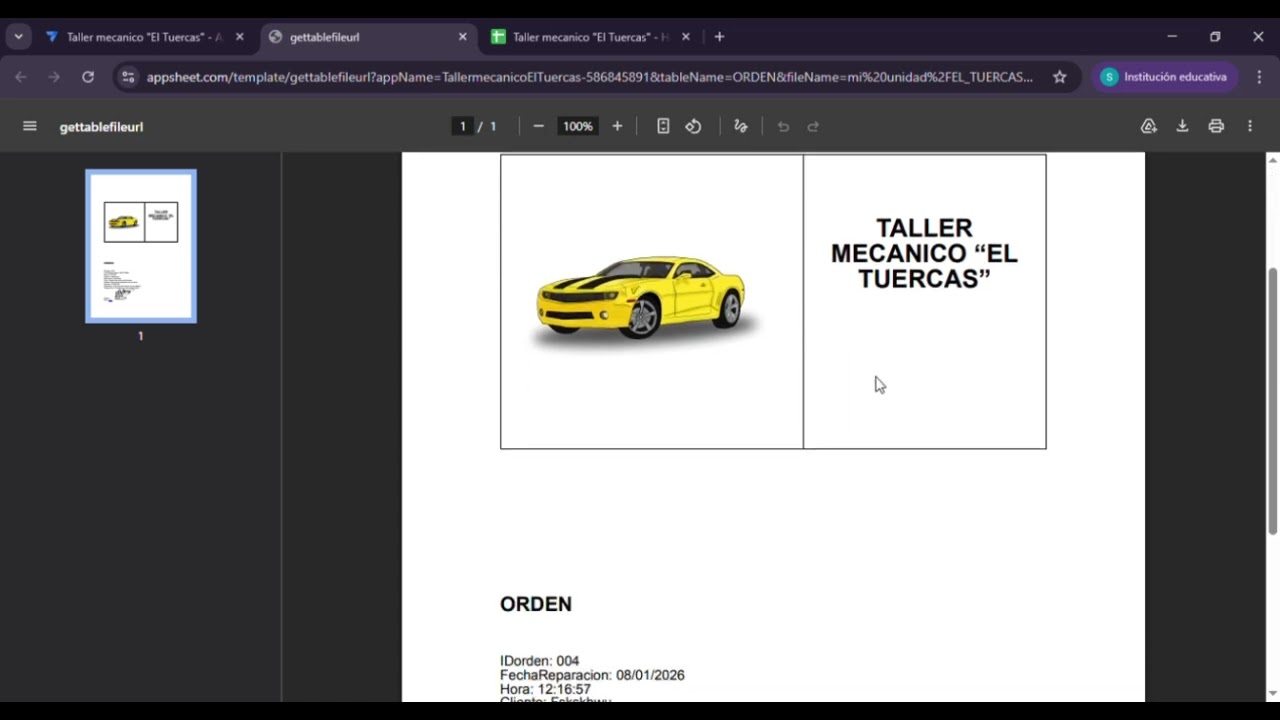The image size is (1280, 720).
Task: Reload the current browser page
Action: (x=88, y=77)
